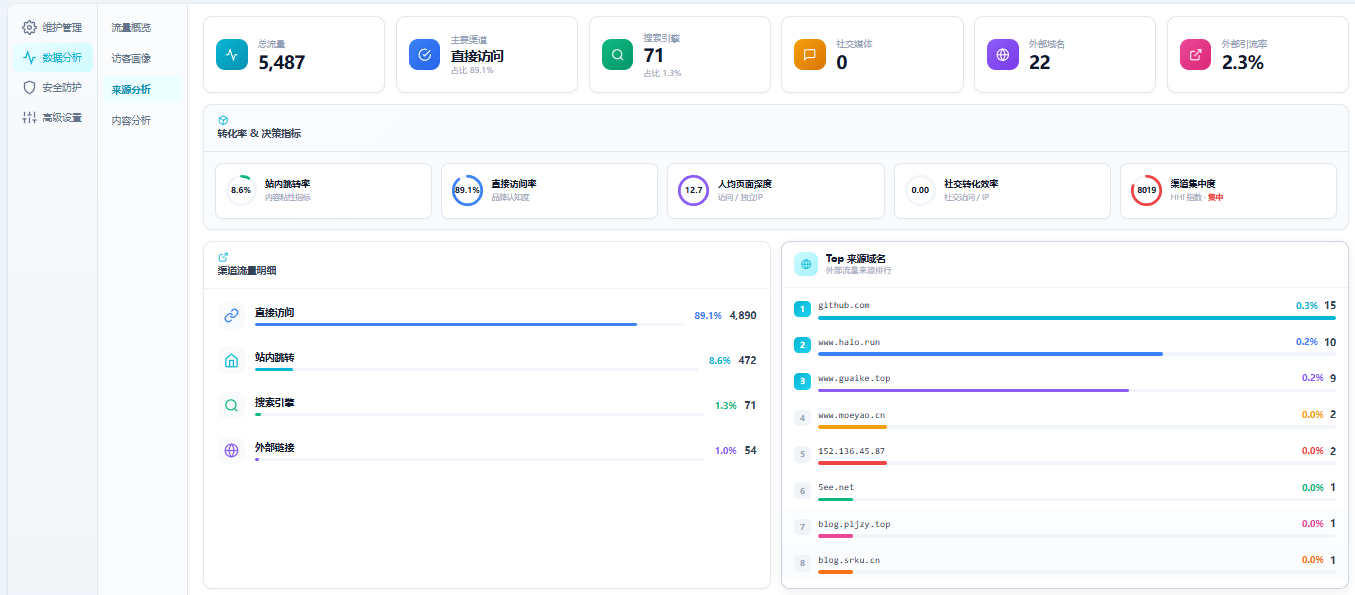1355x595 pixels.
Task: Click the home icon beside 站内跳转
Action: click(231, 360)
